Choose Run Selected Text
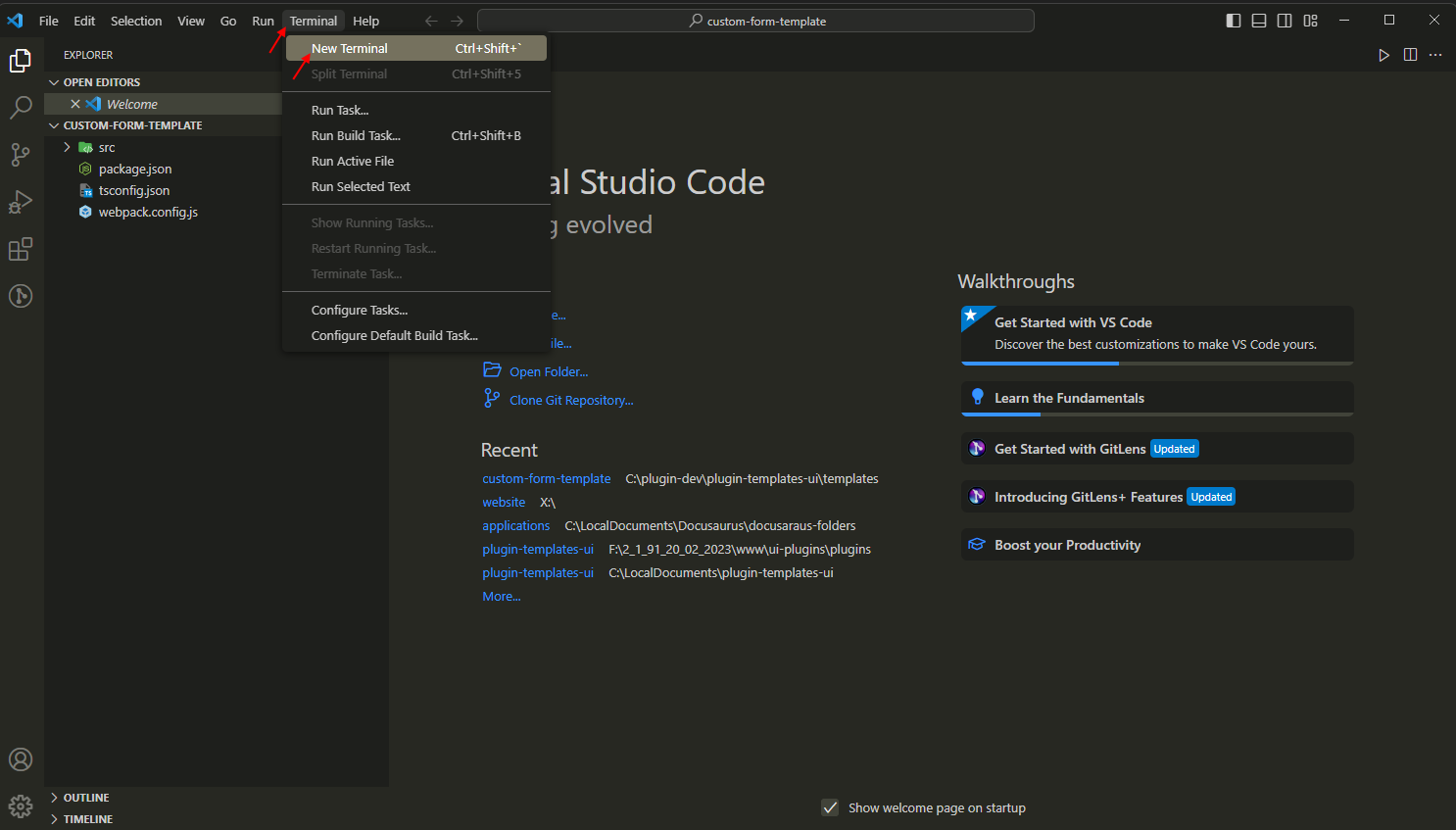The width and height of the screenshot is (1456, 830). [416, 186]
